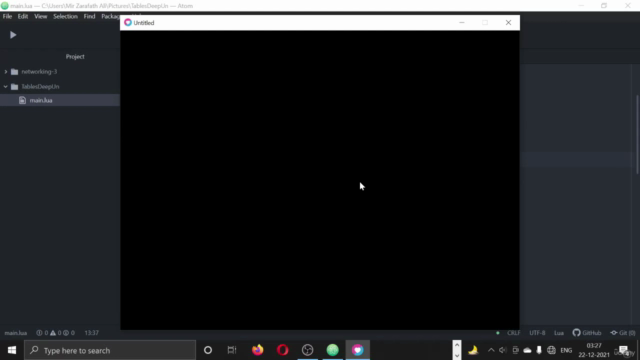Image resolution: width=640 pixels, height=360 pixels.
Task: Switch to LÖVE app on taskbar
Action: (358, 350)
